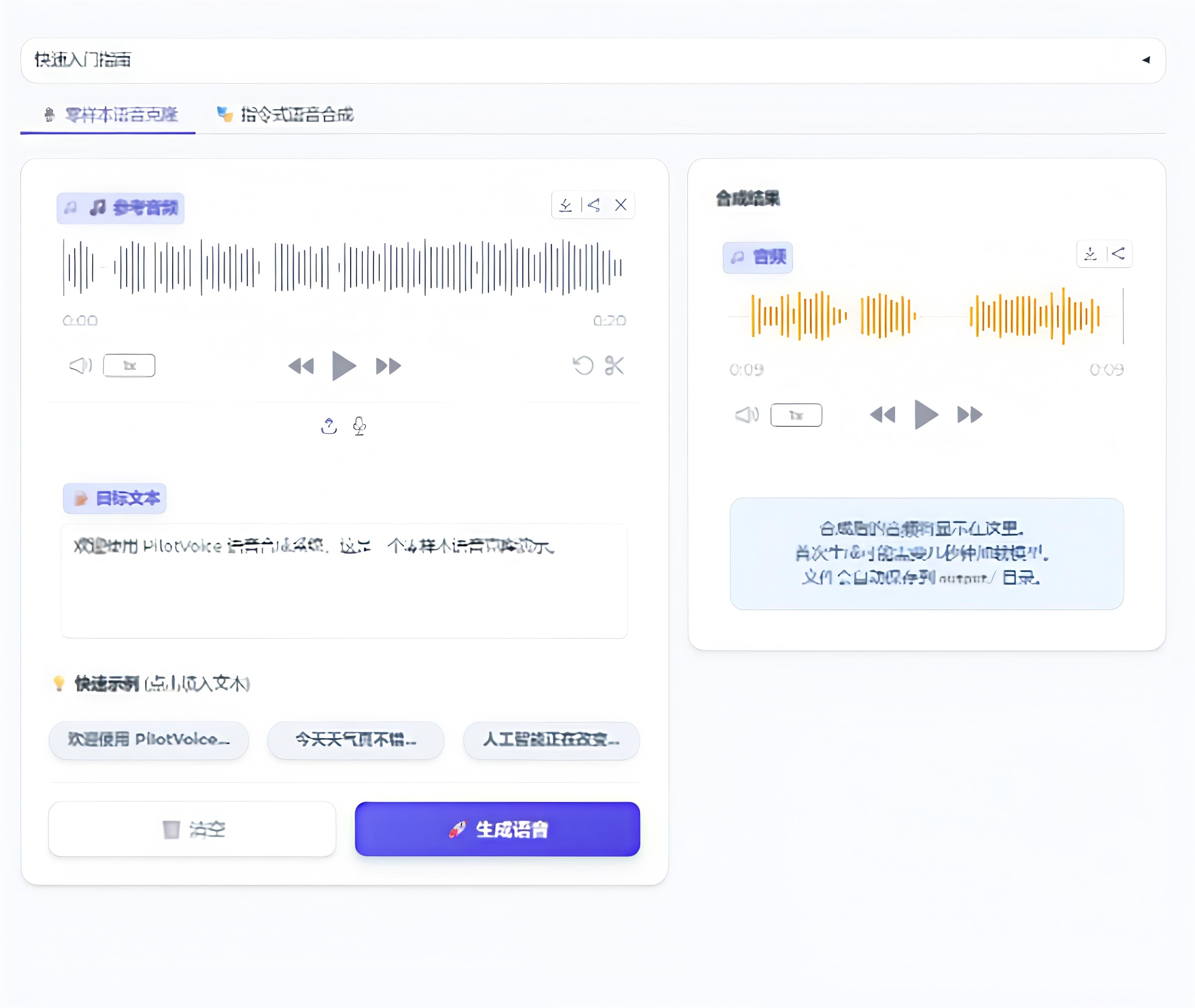Switch to the 指令式语音合成 tab
The height and width of the screenshot is (1008, 1195).
pyautogui.click(x=285, y=114)
